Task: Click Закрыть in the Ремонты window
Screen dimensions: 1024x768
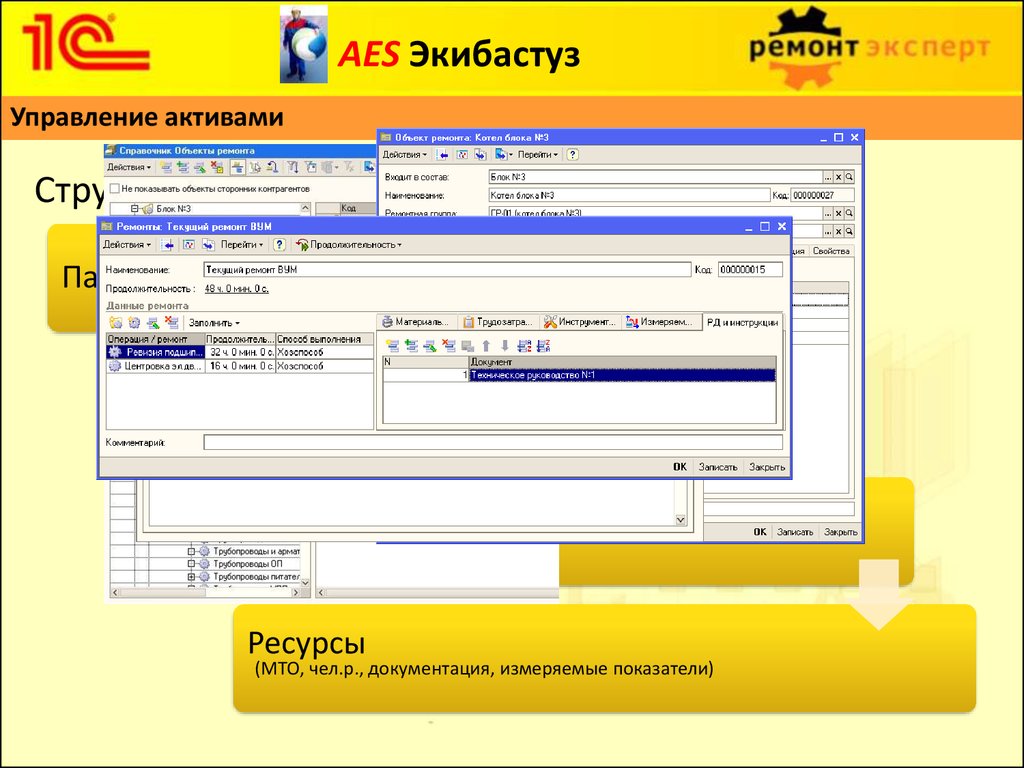Action: point(767,467)
